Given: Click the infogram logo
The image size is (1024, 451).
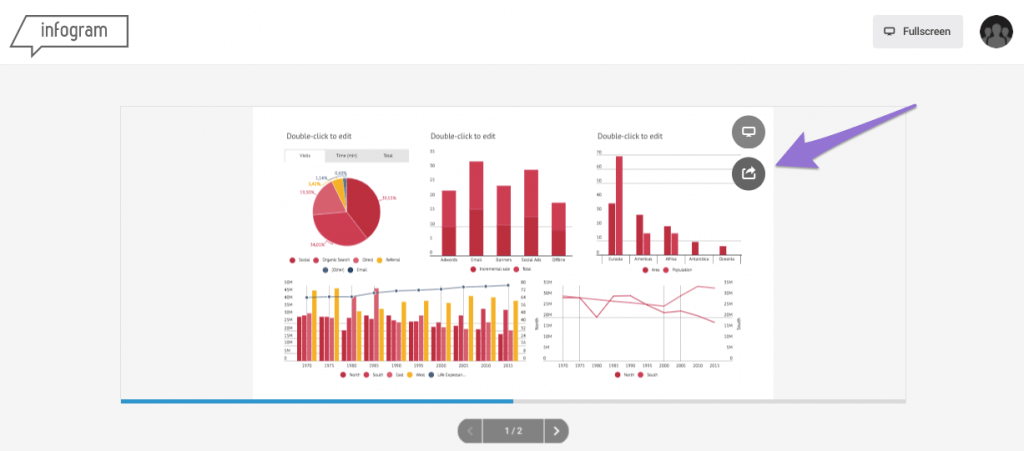Looking at the screenshot, I should pyautogui.click(x=69, y=32).
